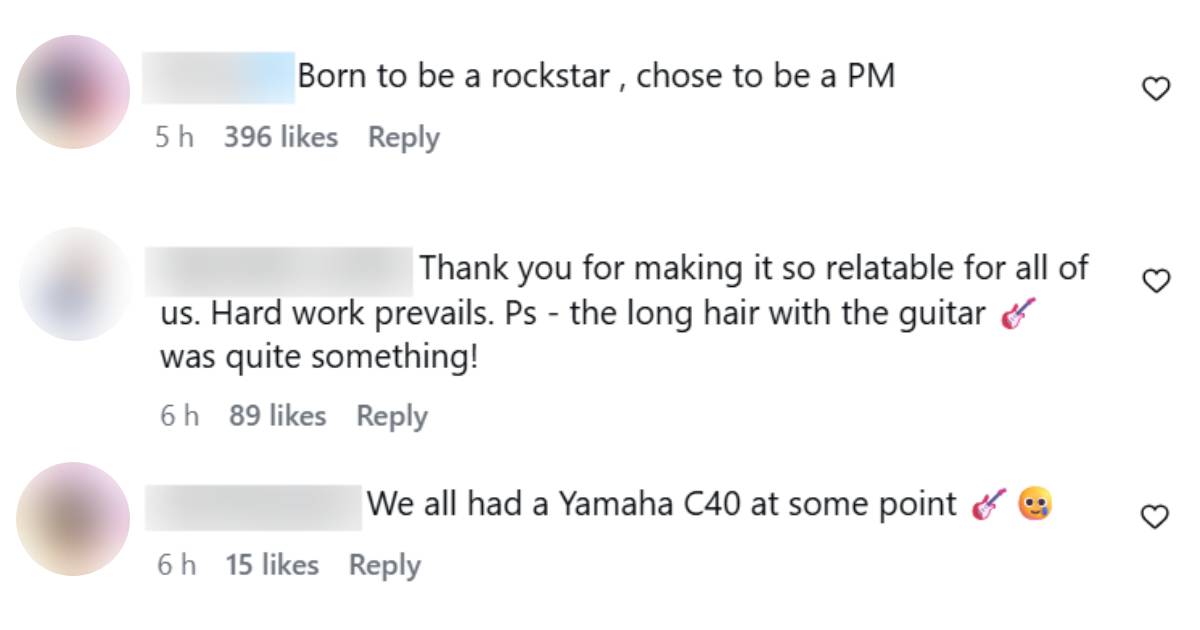1200x630 pixels.
Task: Show the 15 likes list
Action: click(x=272, y=565)
